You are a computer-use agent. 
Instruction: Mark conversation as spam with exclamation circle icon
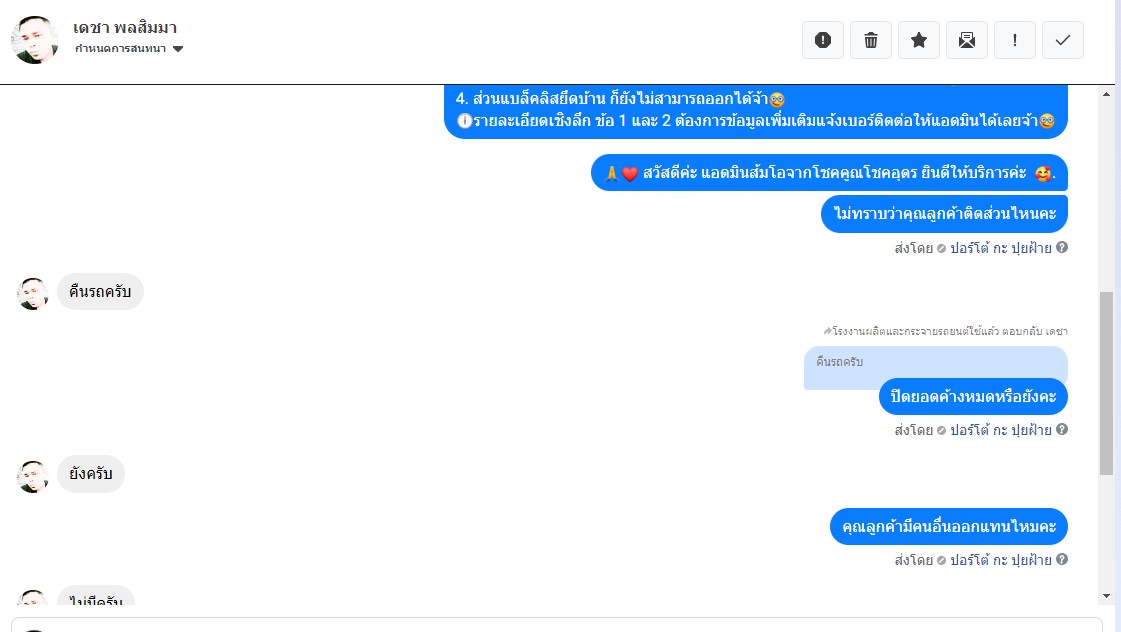click(823, 40)
